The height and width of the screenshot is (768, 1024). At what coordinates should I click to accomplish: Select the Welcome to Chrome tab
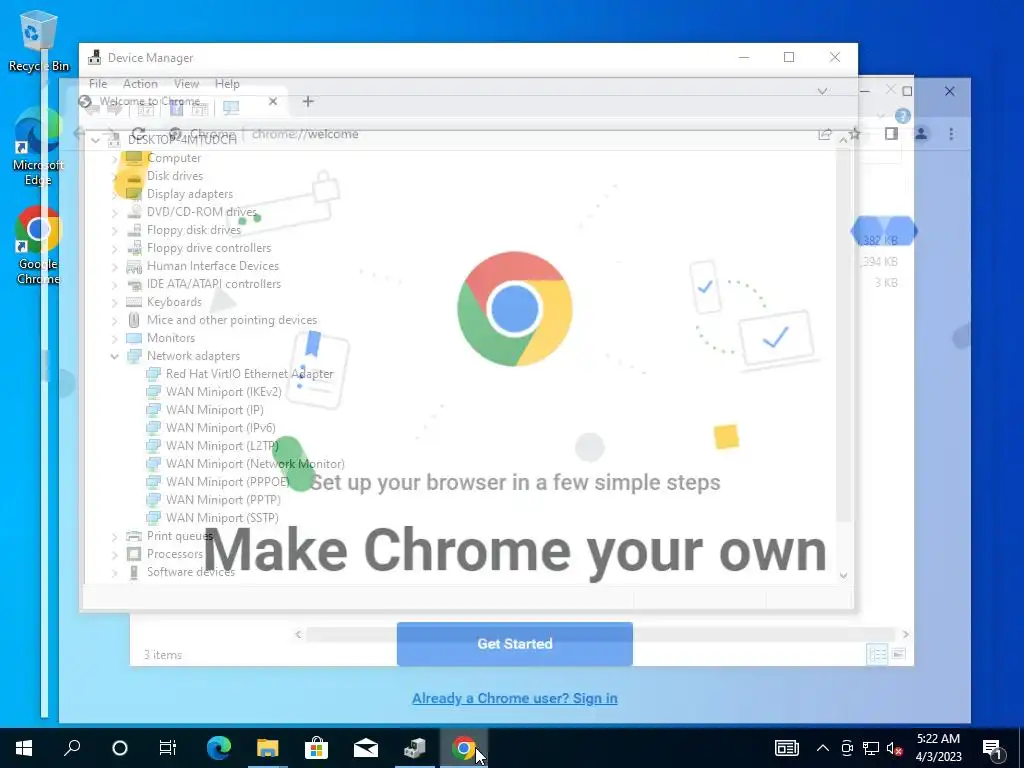(175, 101)
